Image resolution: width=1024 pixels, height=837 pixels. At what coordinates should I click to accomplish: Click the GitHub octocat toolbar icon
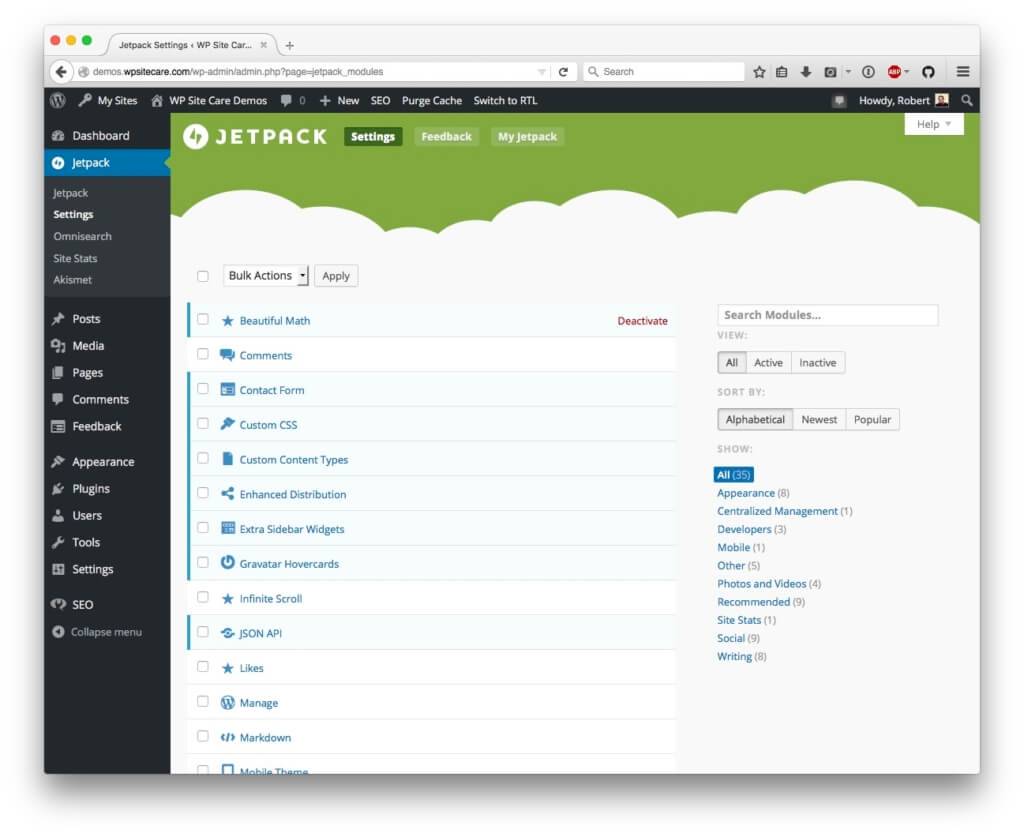pyautogui.click(x=928, y=72)
